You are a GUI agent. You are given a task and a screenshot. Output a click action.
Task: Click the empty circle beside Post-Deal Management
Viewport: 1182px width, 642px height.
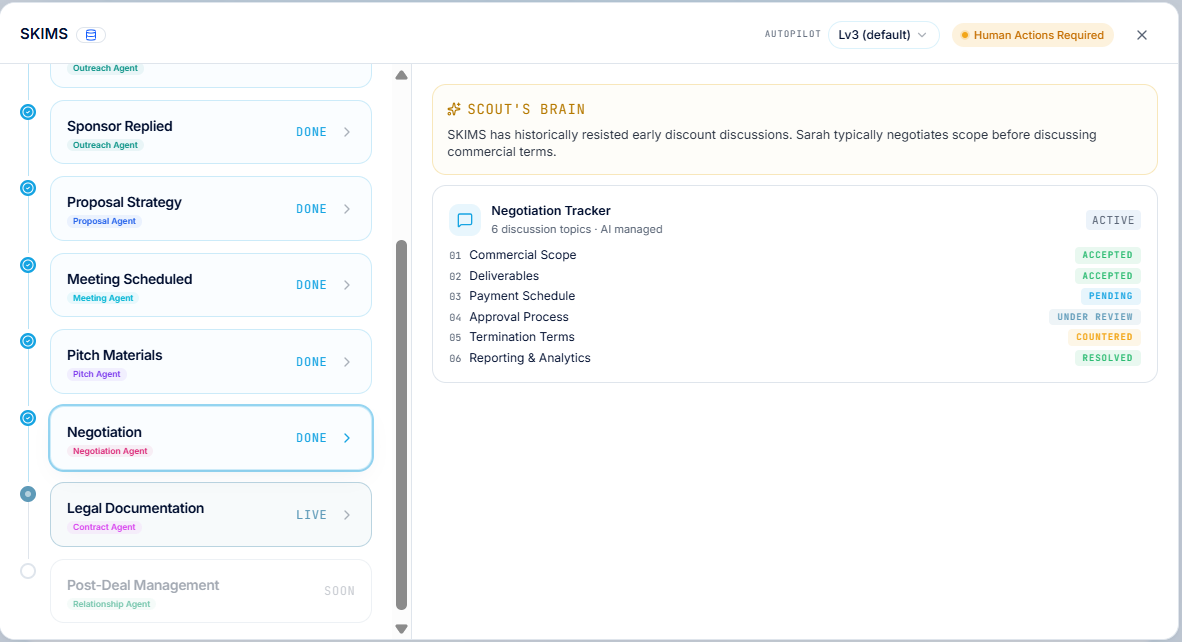click(x=28, y=571)
